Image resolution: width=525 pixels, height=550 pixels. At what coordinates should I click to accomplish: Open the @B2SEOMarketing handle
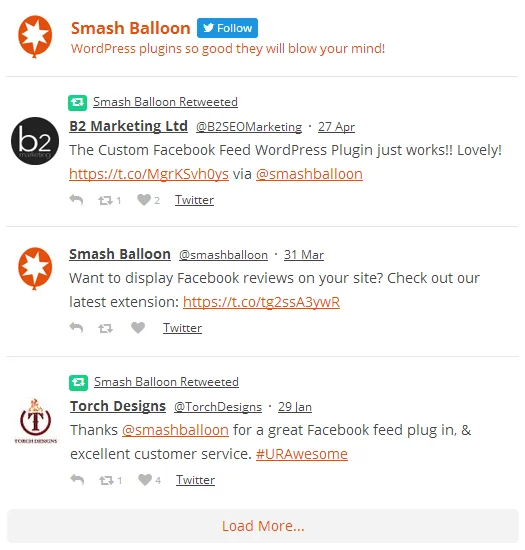point(249,127)
